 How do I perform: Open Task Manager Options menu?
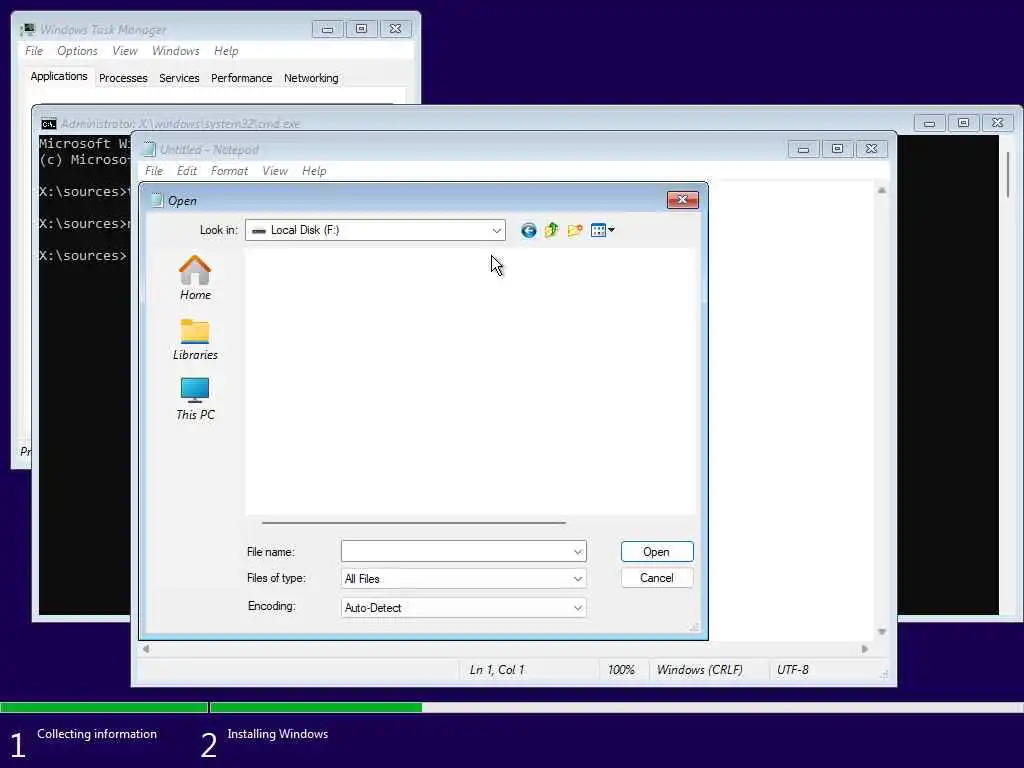coord(77,51)
